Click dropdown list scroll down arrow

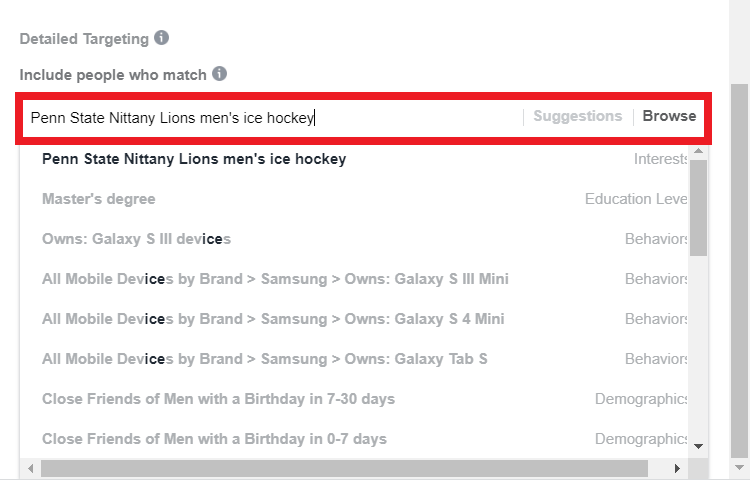[698, 446]
